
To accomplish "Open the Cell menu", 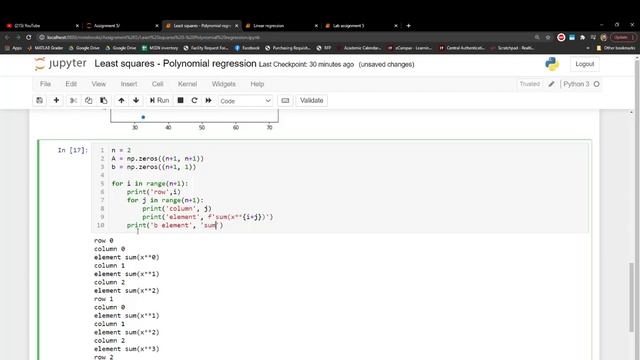I will pos(158,84).
